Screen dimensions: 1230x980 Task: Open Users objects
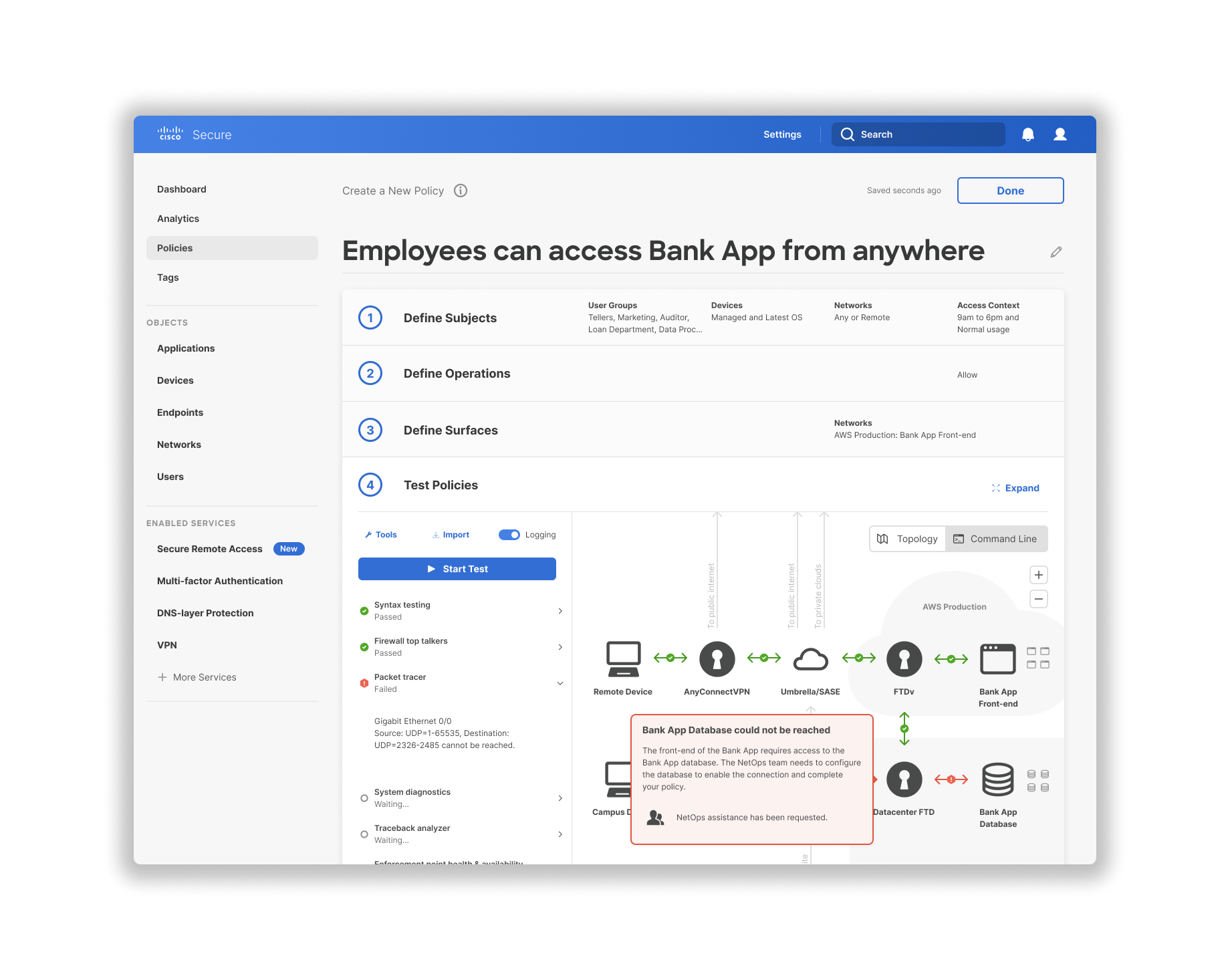pos(170,477)
